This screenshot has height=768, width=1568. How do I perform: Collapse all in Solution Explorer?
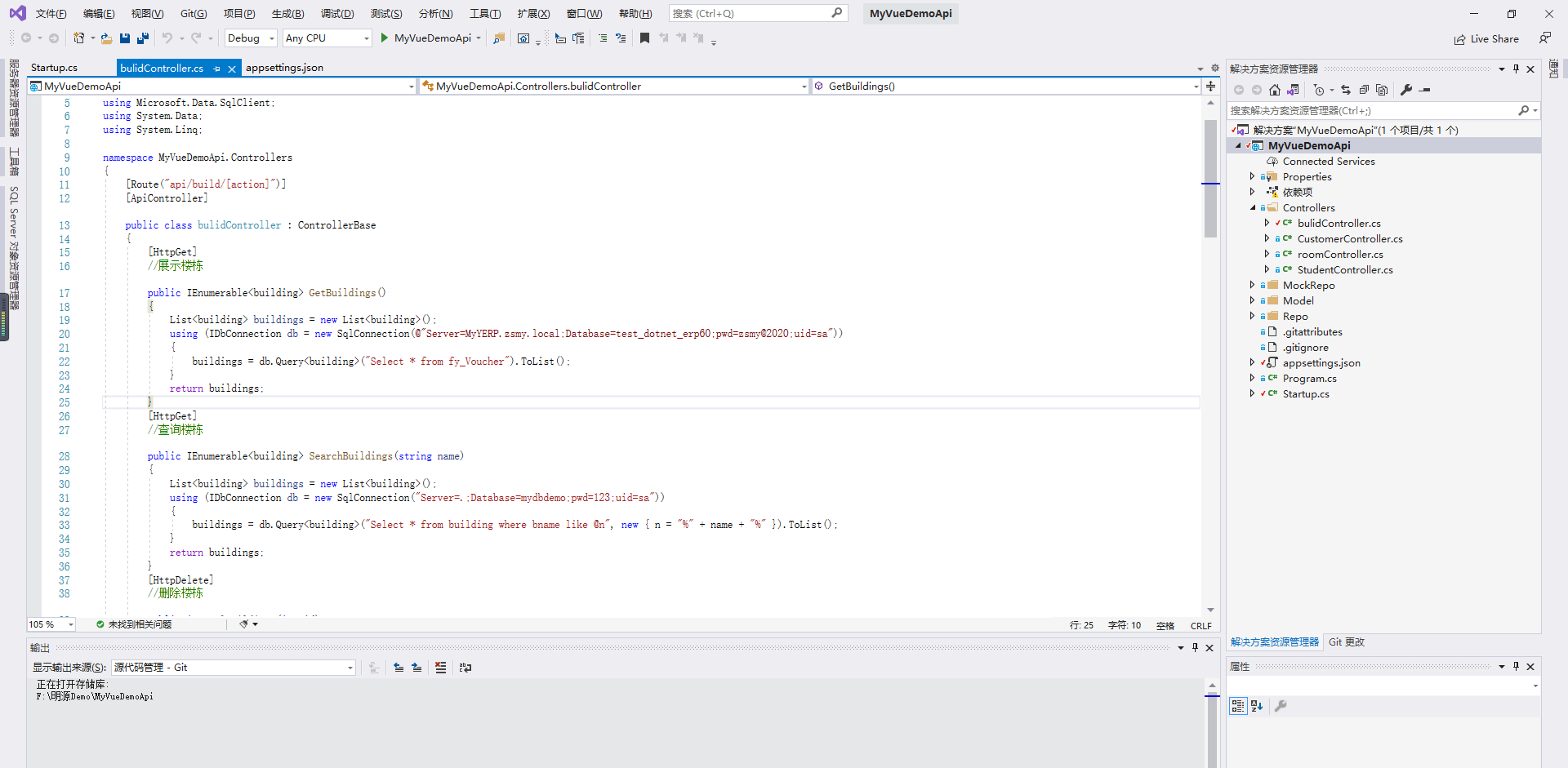click(x=1364, y=90)
